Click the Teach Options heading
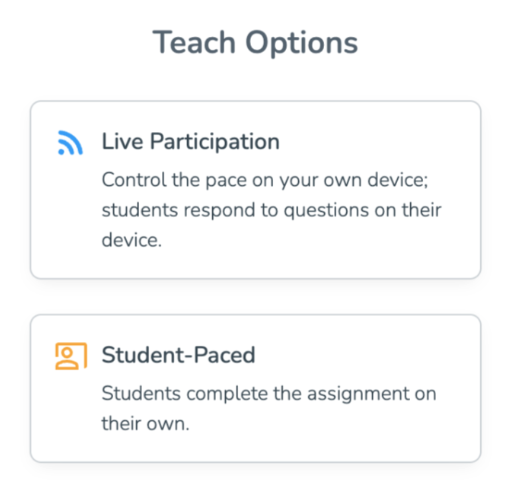 (x=255, y=43)
